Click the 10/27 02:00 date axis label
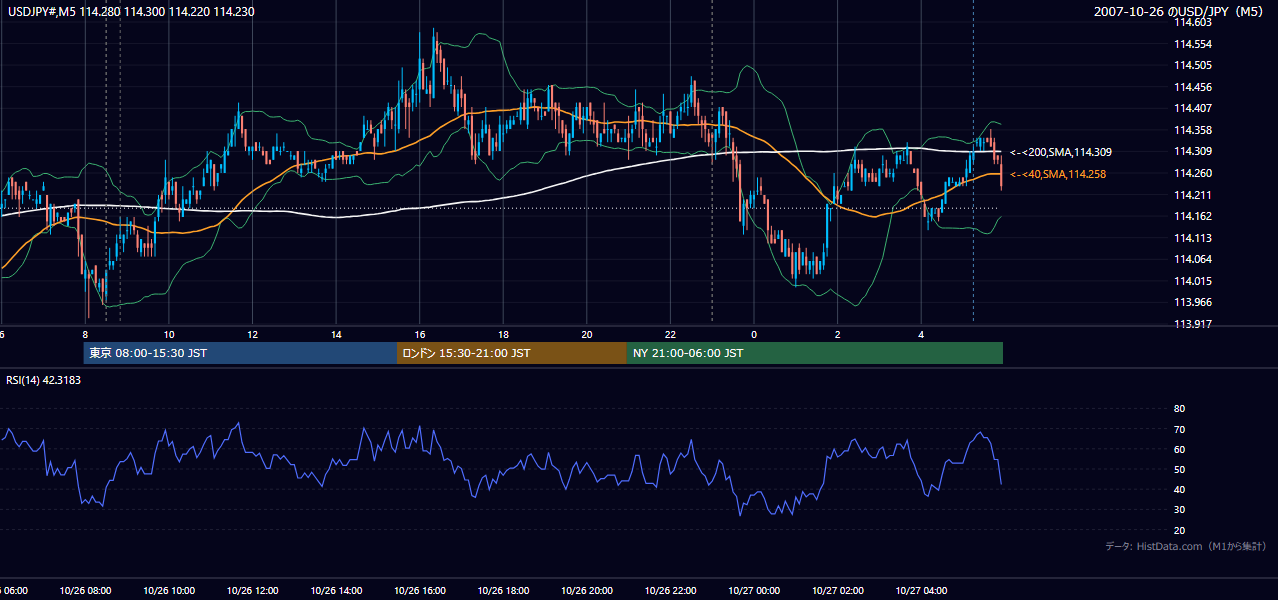Viewport: 1278px width, 600px height. (838, 591)
